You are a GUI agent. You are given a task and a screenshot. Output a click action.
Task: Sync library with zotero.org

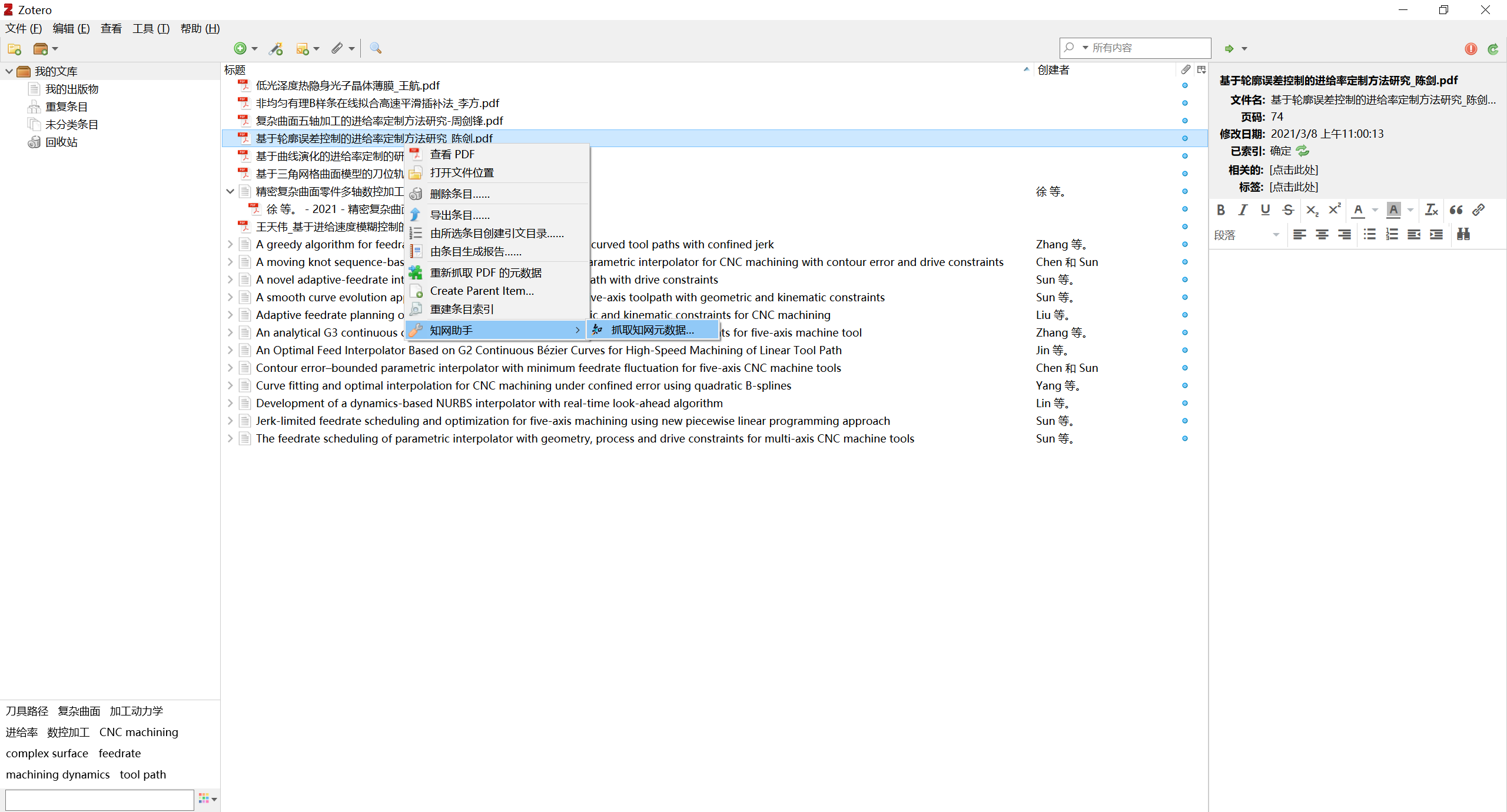(1493, 48)
